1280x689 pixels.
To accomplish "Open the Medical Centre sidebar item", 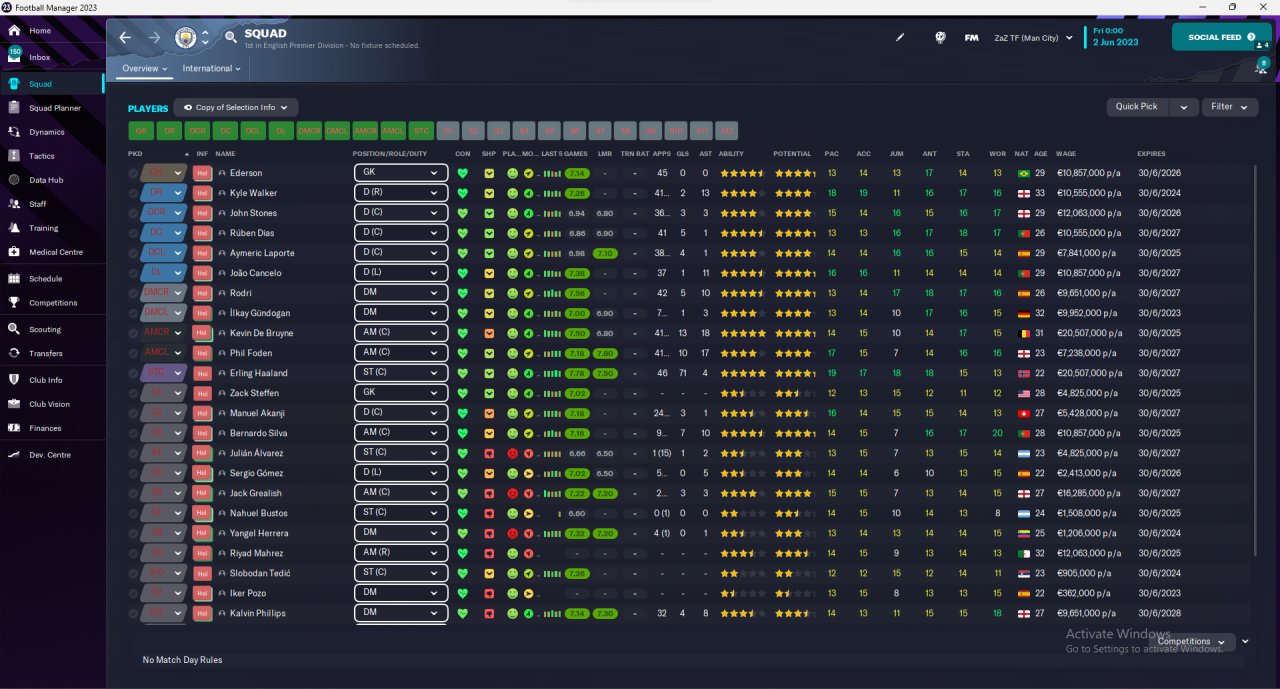I will pos(55,252).
